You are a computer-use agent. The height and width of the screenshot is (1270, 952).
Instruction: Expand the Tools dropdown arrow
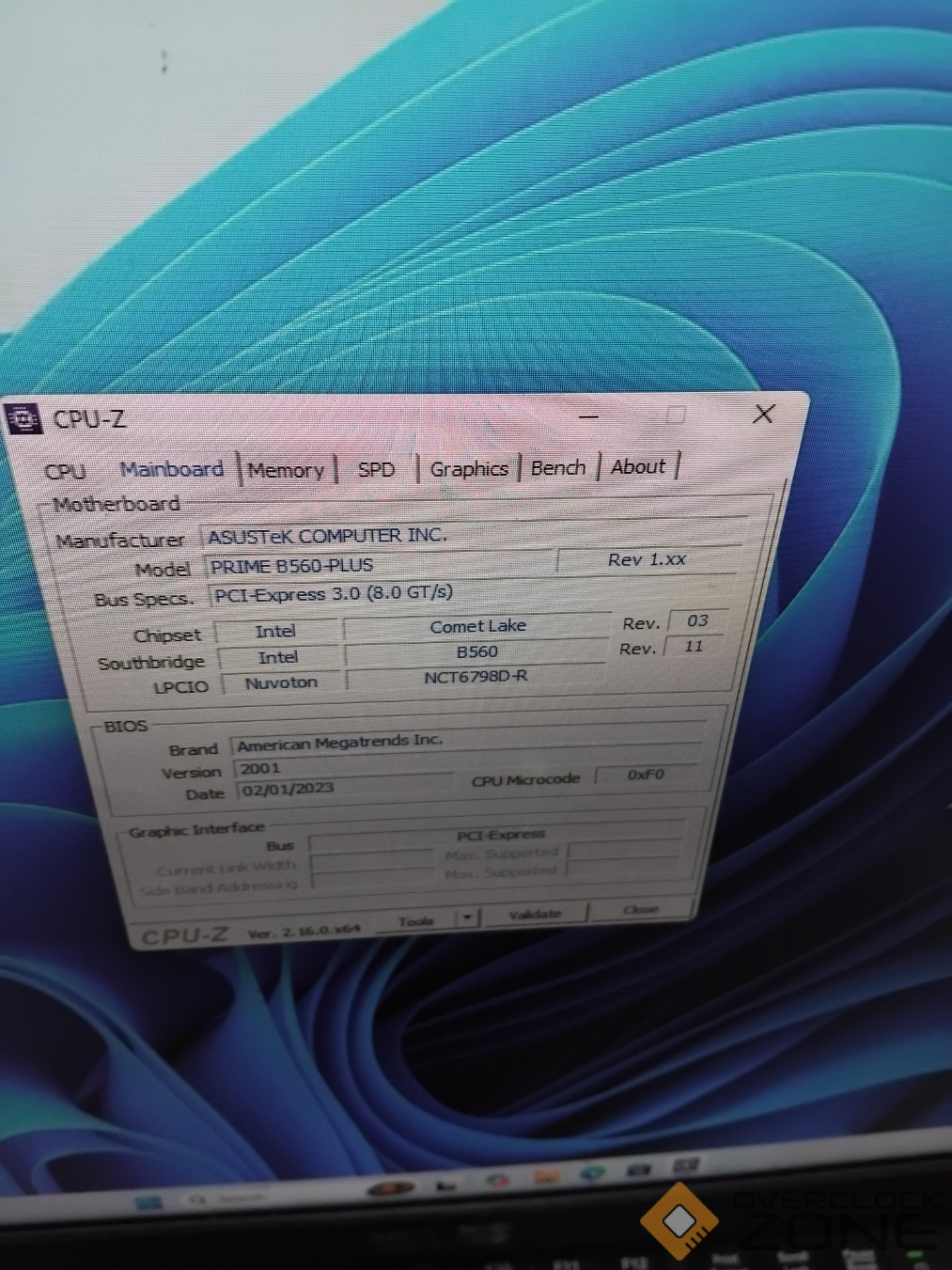[x=468, y=917]
